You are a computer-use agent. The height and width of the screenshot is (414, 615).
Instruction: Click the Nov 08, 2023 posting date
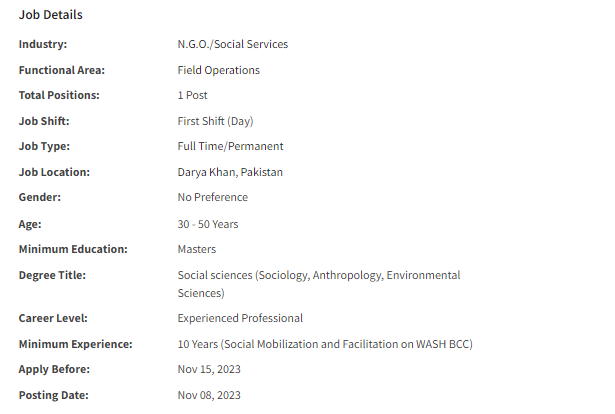[209, 395]
